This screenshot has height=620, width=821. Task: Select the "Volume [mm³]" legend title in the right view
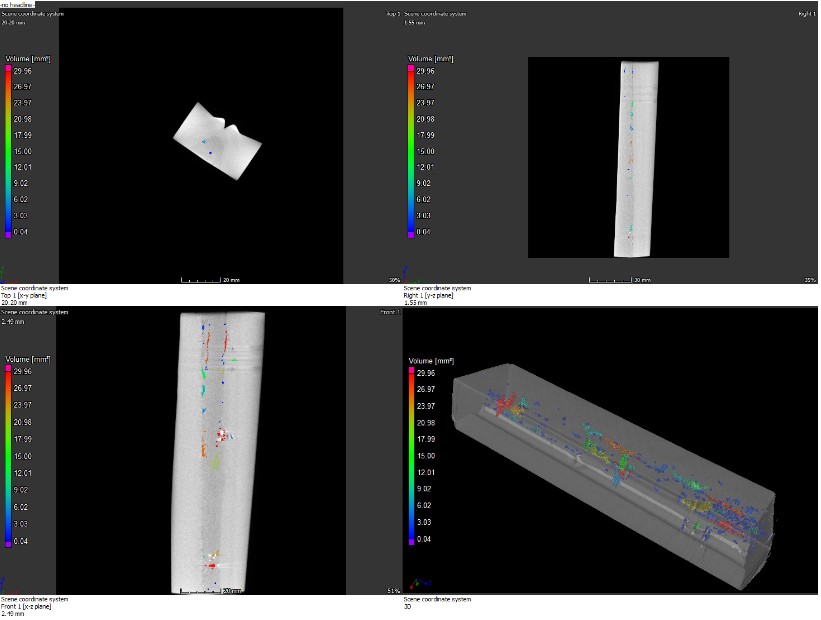tap(431, 59)
